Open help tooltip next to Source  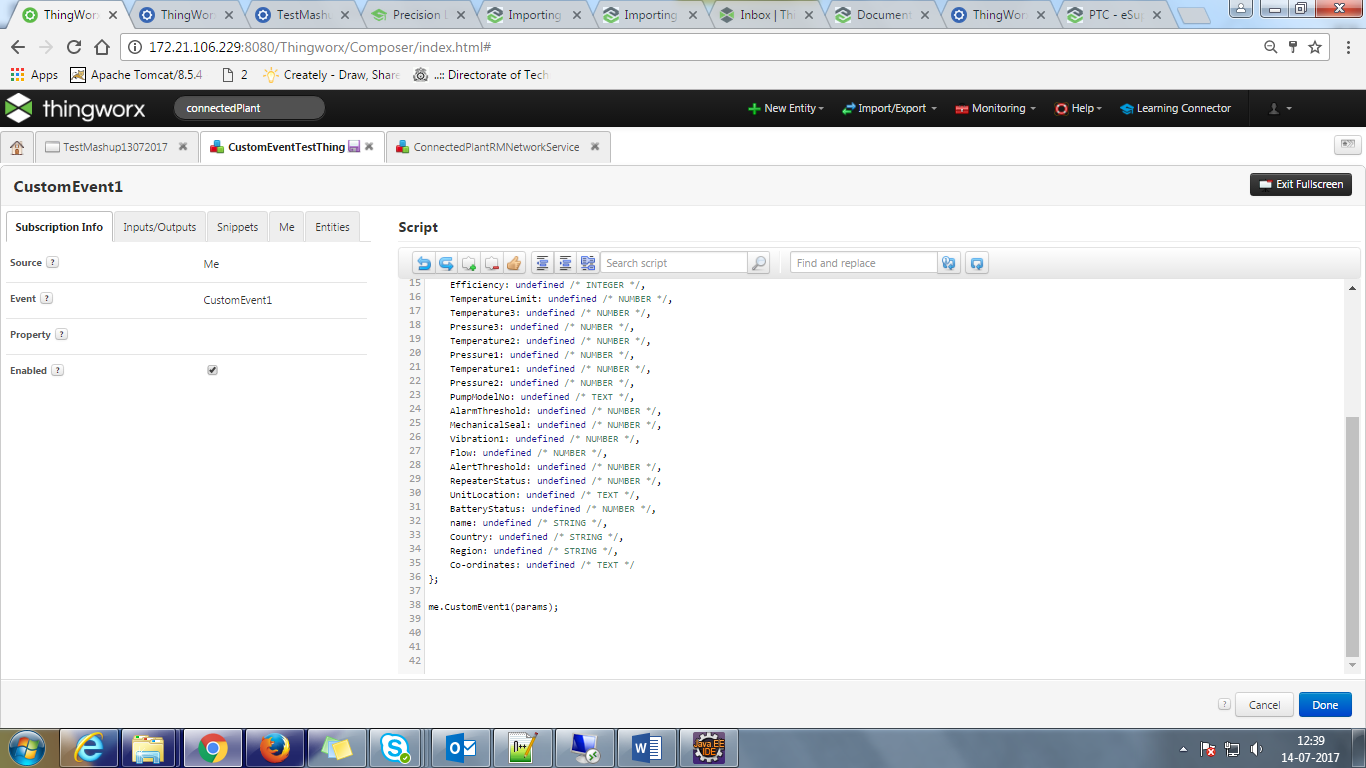pyautogui.click(x=52, y=263)
